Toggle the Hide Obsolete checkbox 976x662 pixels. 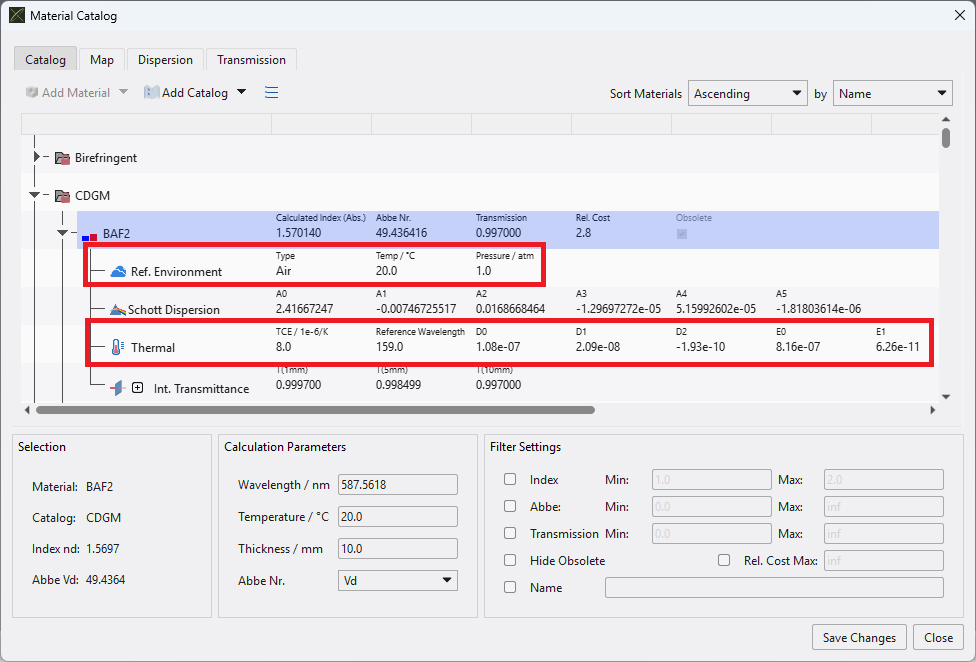click(x=510, y=560)
